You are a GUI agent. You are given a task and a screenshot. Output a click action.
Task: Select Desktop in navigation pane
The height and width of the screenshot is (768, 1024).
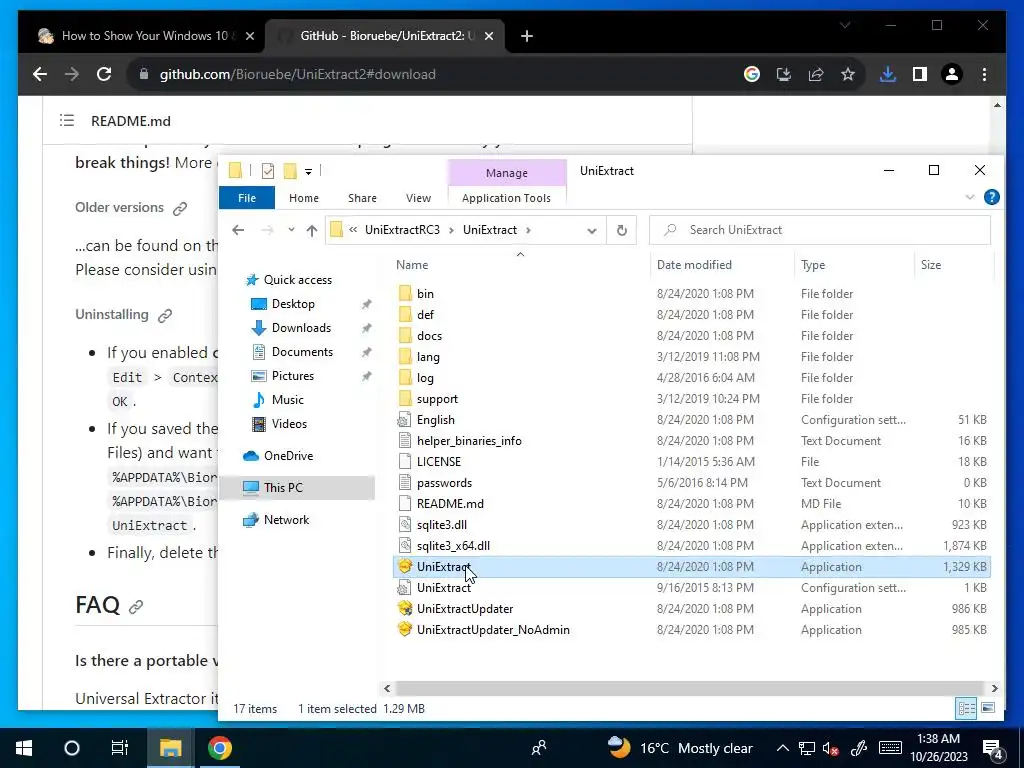tap(293, 304)
